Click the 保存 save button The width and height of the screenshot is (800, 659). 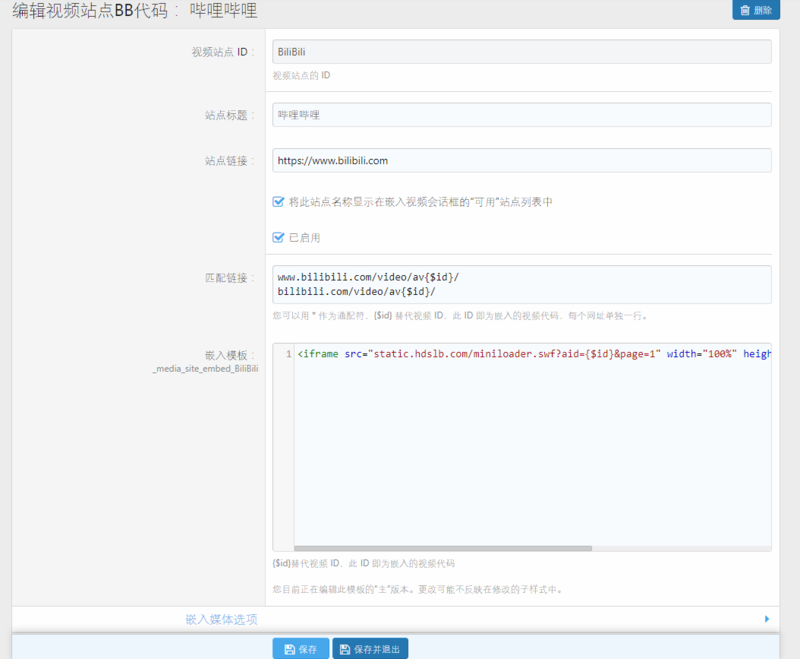click(301, 649)
